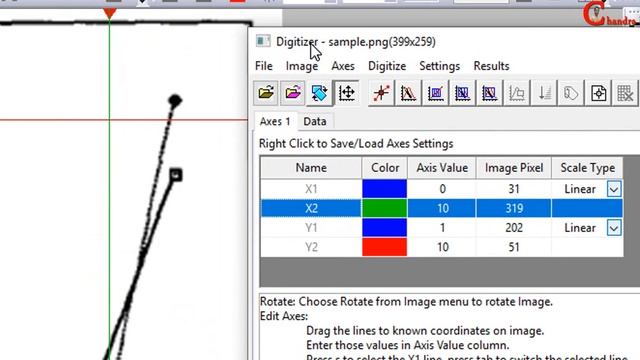
Task: Click the Y2 Axis Value cell showing 10
Action: [x=442, y=247]
